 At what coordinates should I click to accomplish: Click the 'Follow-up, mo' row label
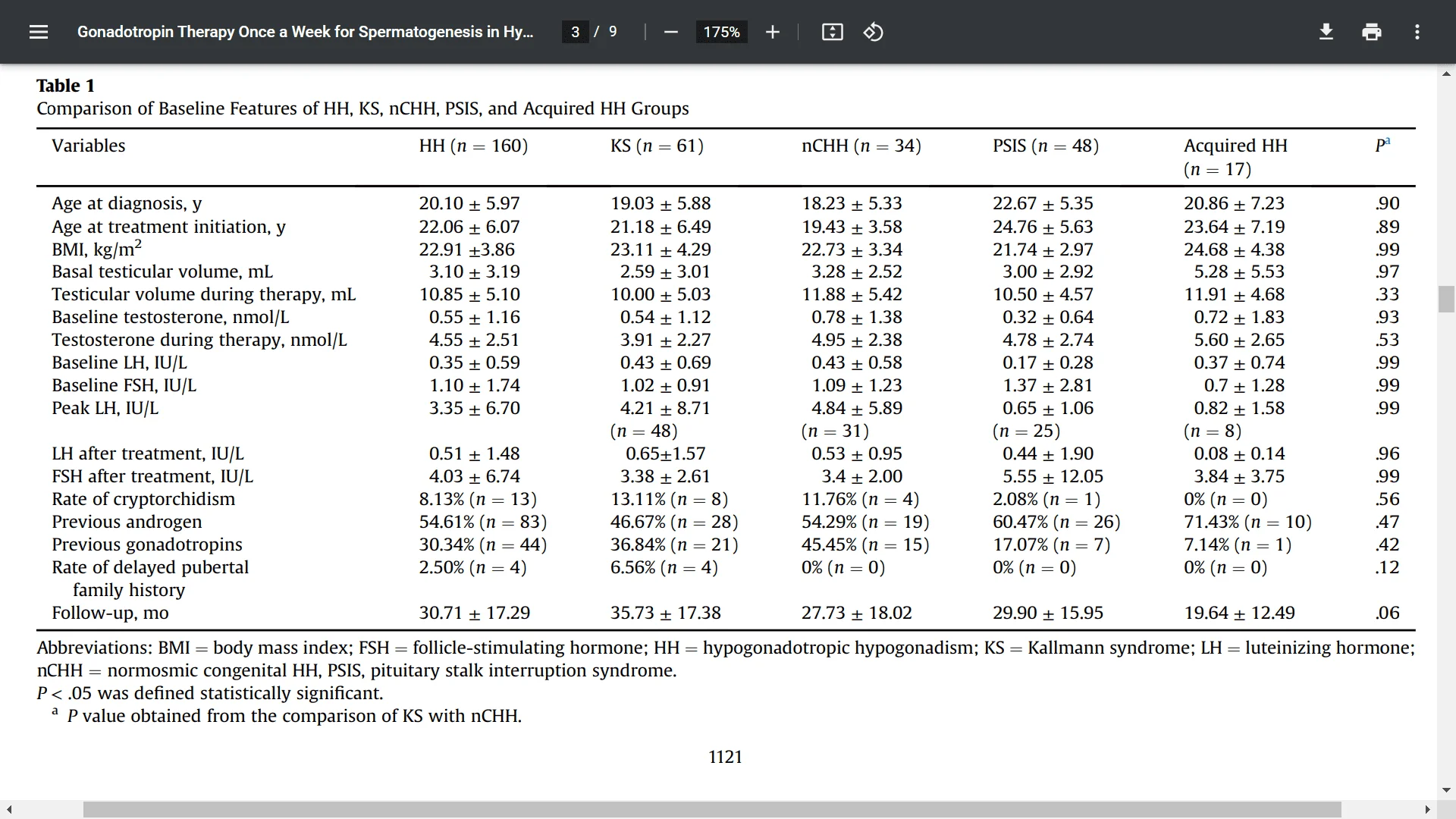click(110, 613)
